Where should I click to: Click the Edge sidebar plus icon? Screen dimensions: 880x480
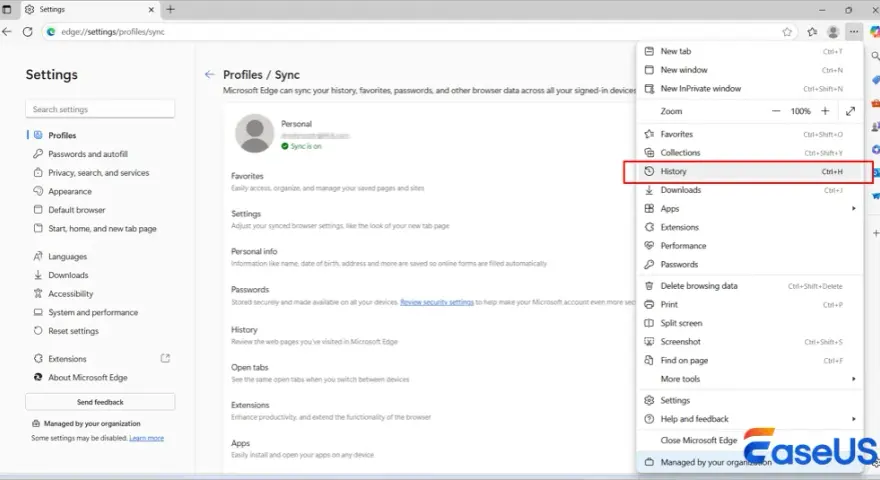pyautogui.click(x=875, y=233)
